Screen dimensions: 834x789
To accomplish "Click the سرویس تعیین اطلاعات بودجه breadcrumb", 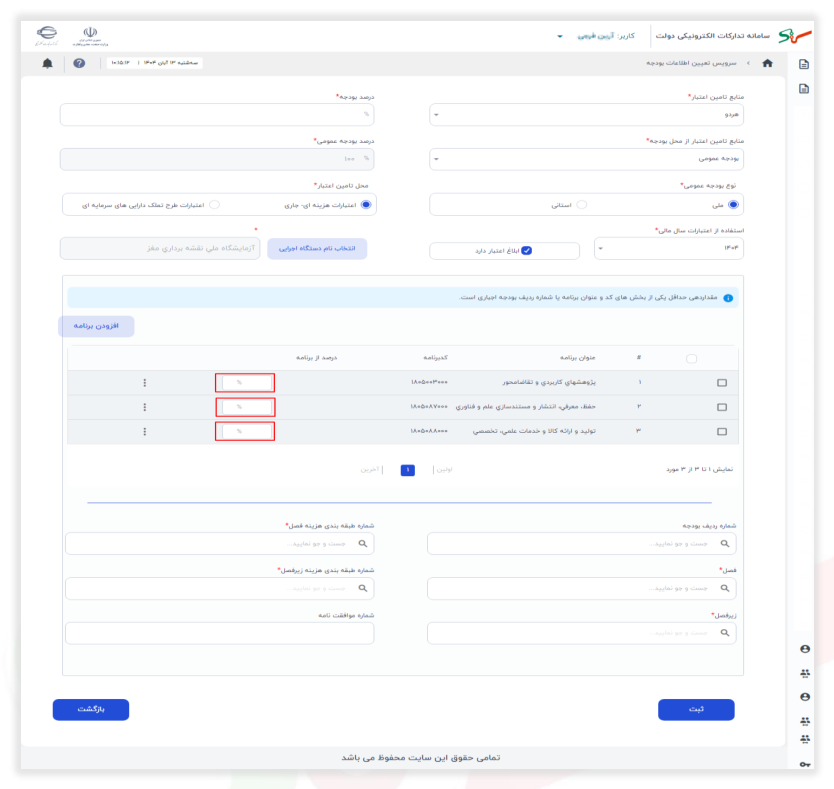I will (x=691, y=63).
